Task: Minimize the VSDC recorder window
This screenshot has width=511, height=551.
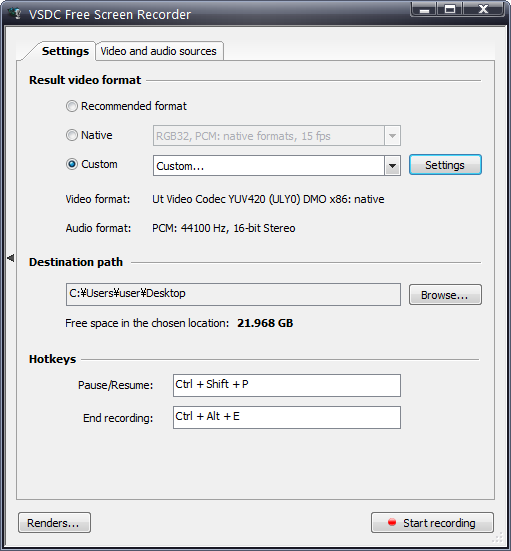Action: click(424, 9)
